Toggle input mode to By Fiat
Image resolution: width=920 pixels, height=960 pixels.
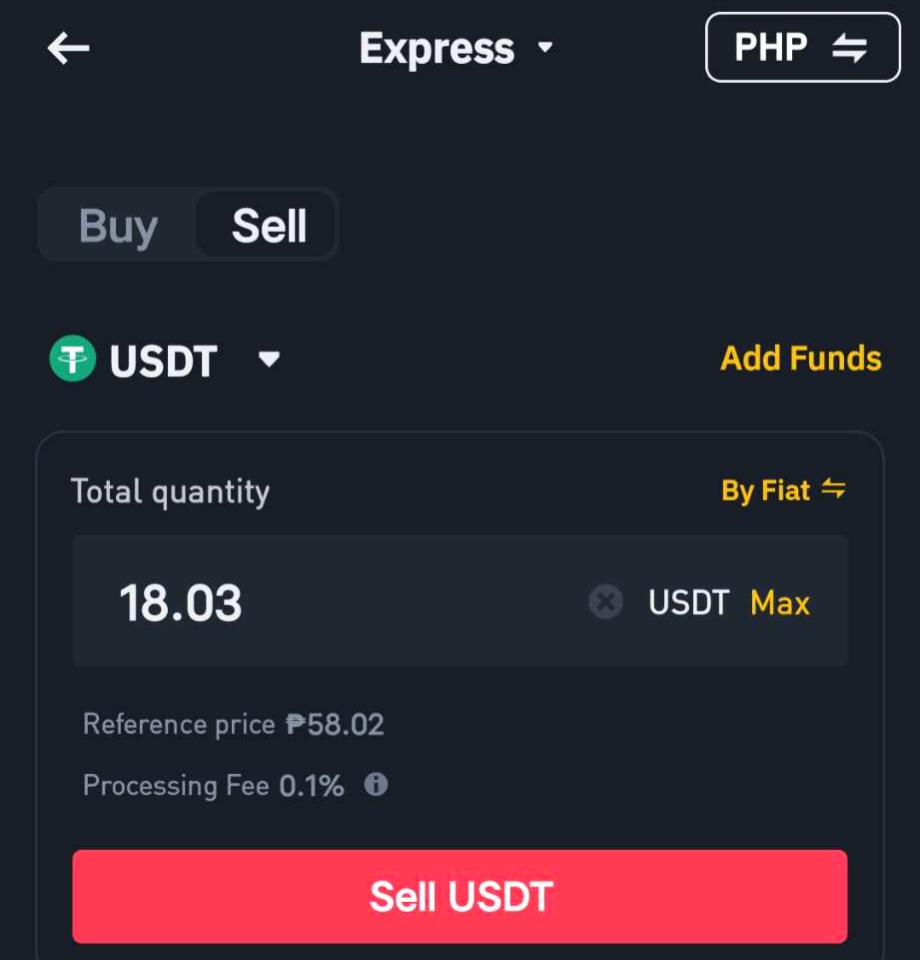(x=783, y=490)
